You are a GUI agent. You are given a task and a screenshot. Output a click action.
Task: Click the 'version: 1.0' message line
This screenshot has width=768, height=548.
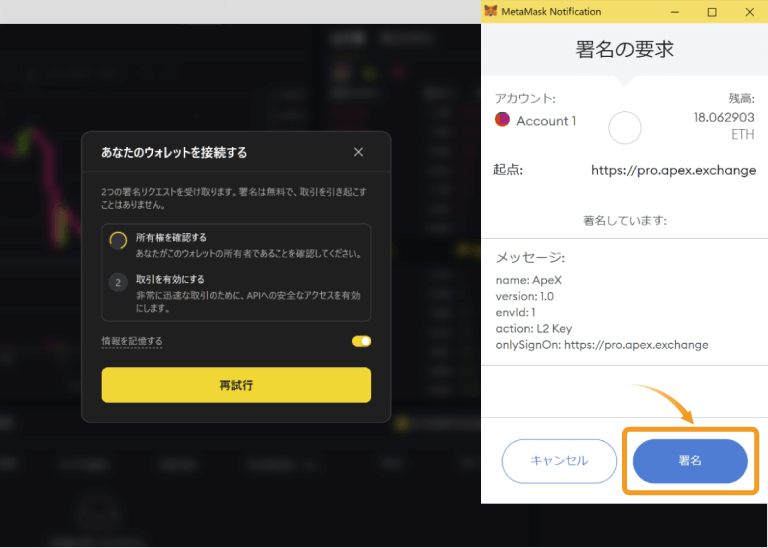tap(525, 296)
